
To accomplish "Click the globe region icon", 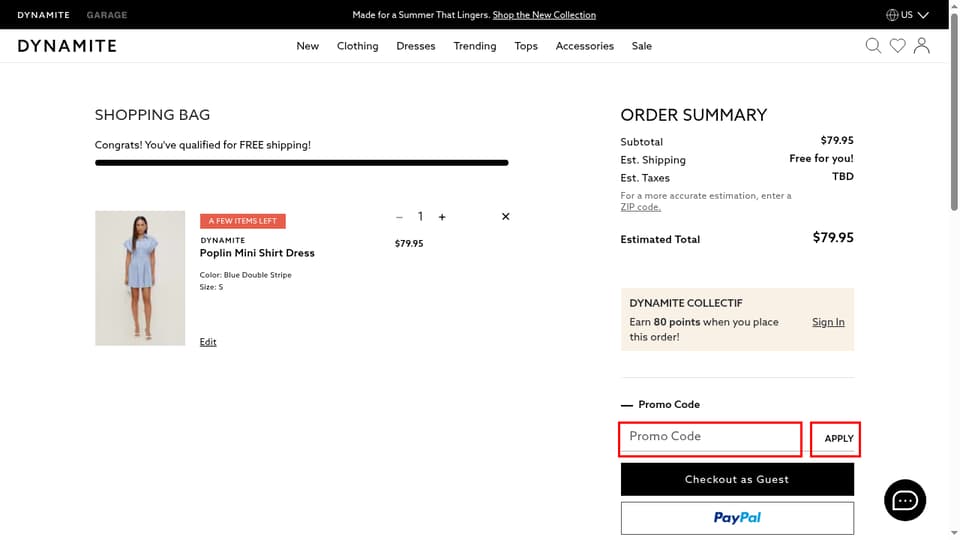I will click(892, 15).
